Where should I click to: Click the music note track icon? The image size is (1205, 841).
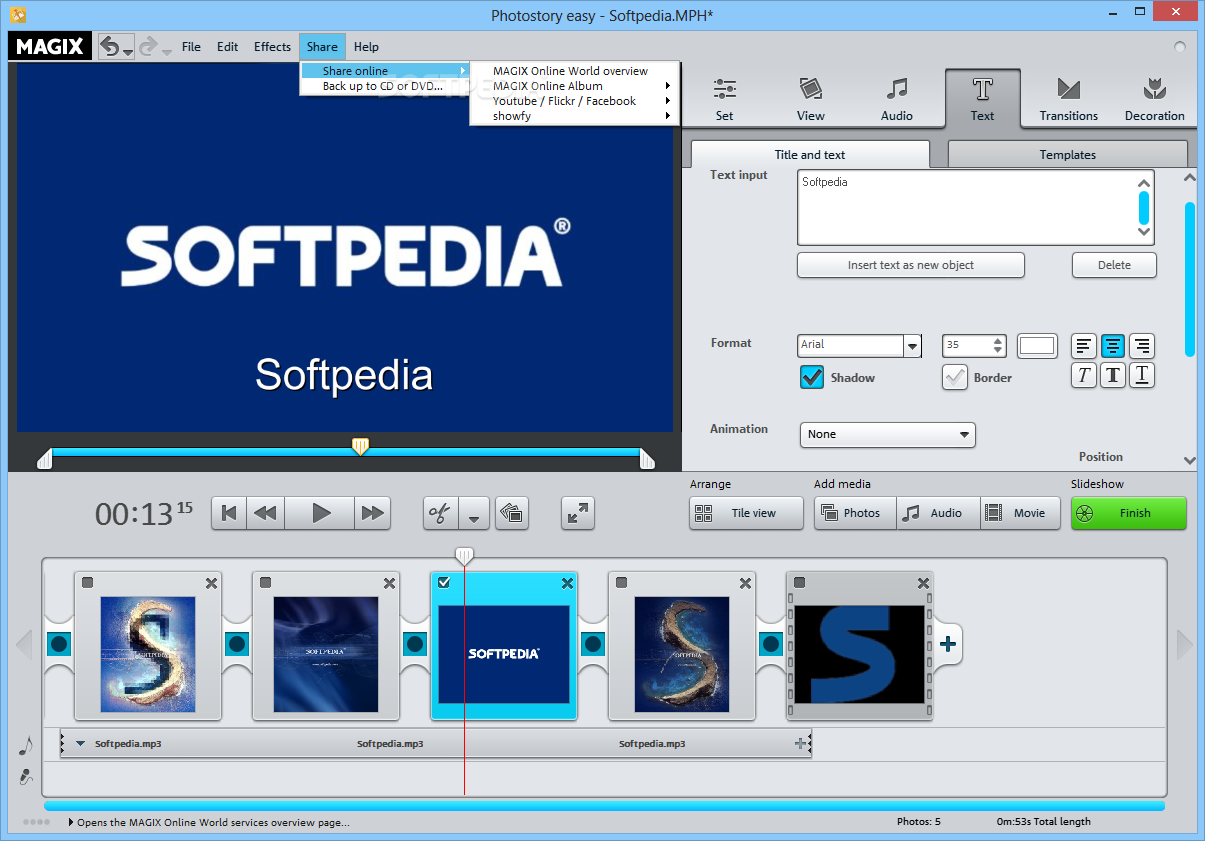26,746
